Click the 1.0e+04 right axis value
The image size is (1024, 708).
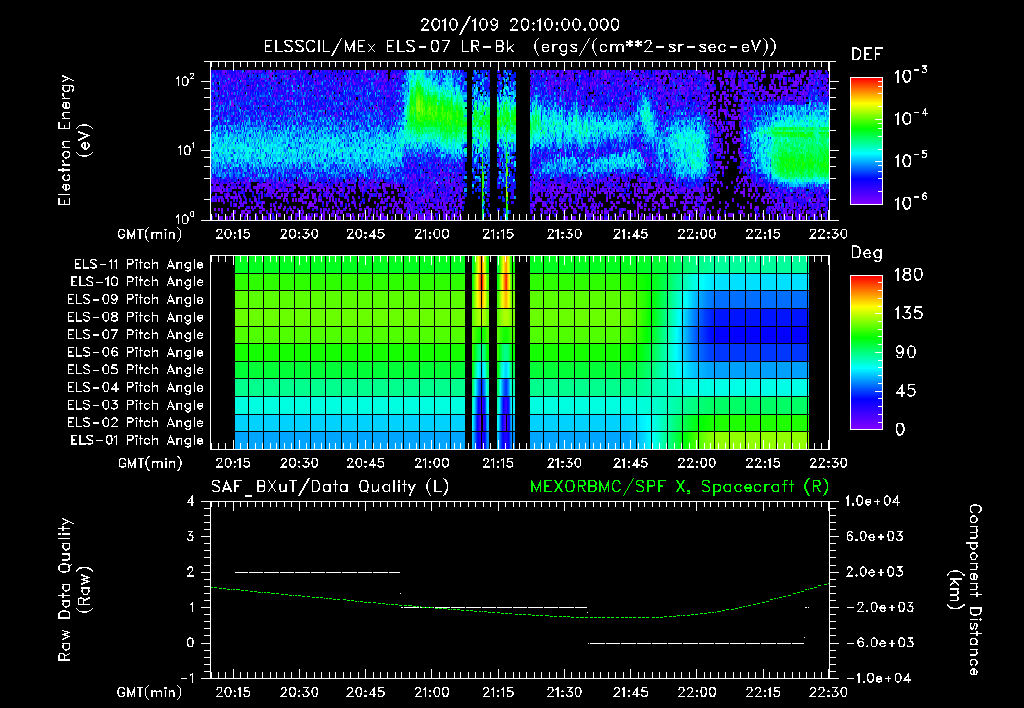coord(872,501)
